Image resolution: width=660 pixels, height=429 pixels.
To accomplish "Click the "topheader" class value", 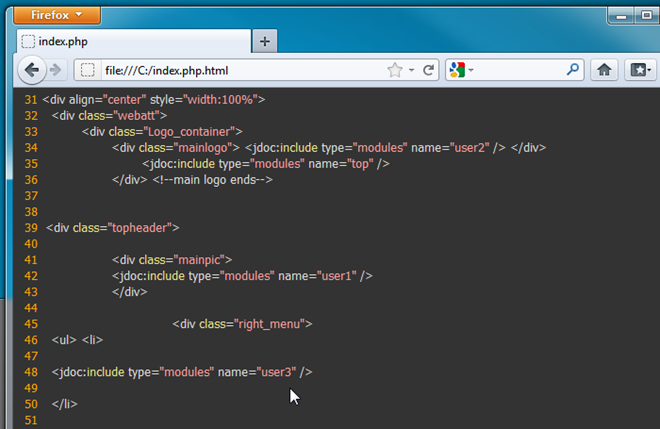I will [x=140, y=228].
